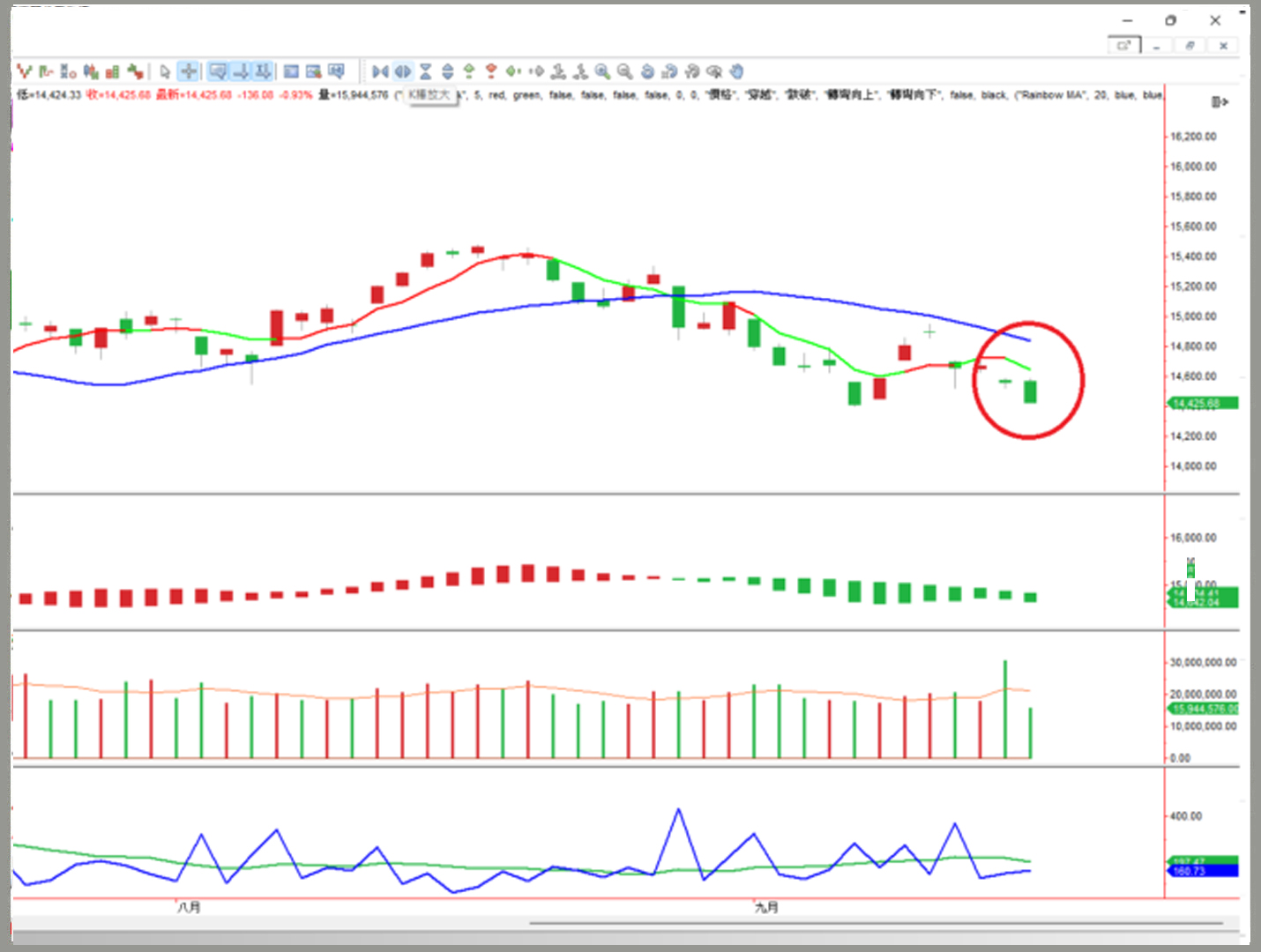Click the blue 160.73 indicator value label
The width and height of the screenshot is (1261, 952).
(1203, 871)
